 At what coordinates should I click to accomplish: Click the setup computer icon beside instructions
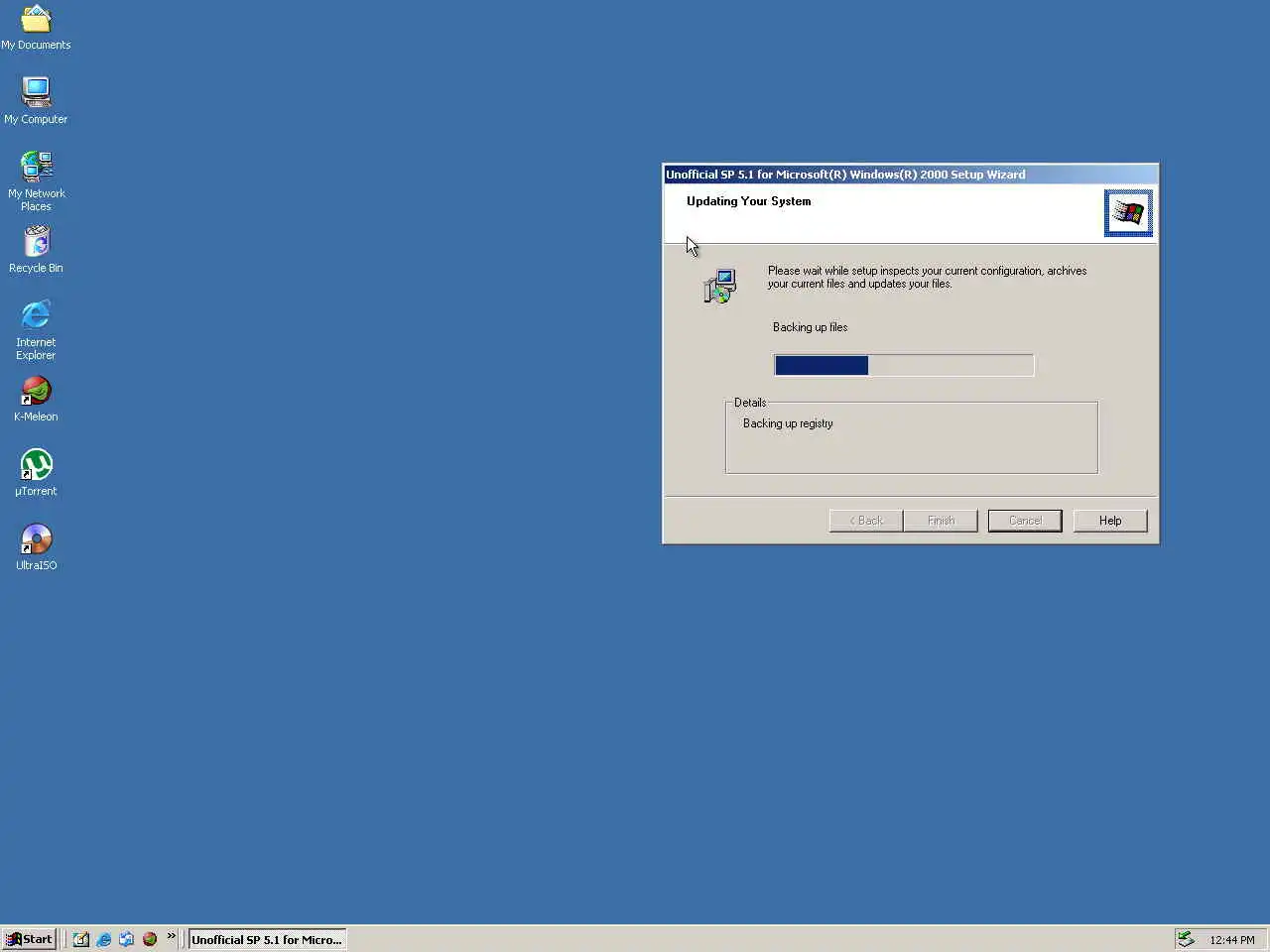tap(720, 286)
